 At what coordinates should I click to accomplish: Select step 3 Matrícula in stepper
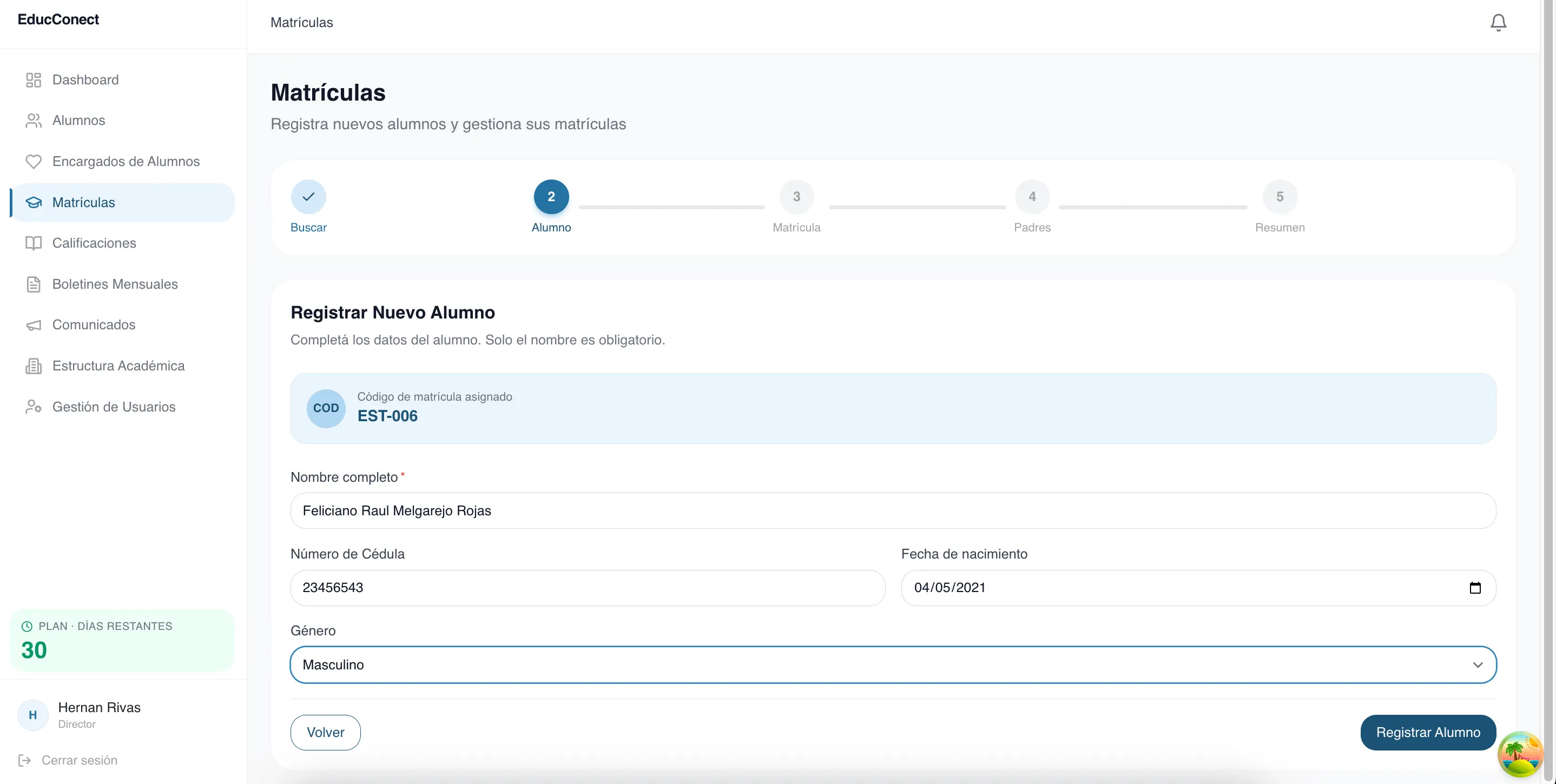tap(796, 197)
